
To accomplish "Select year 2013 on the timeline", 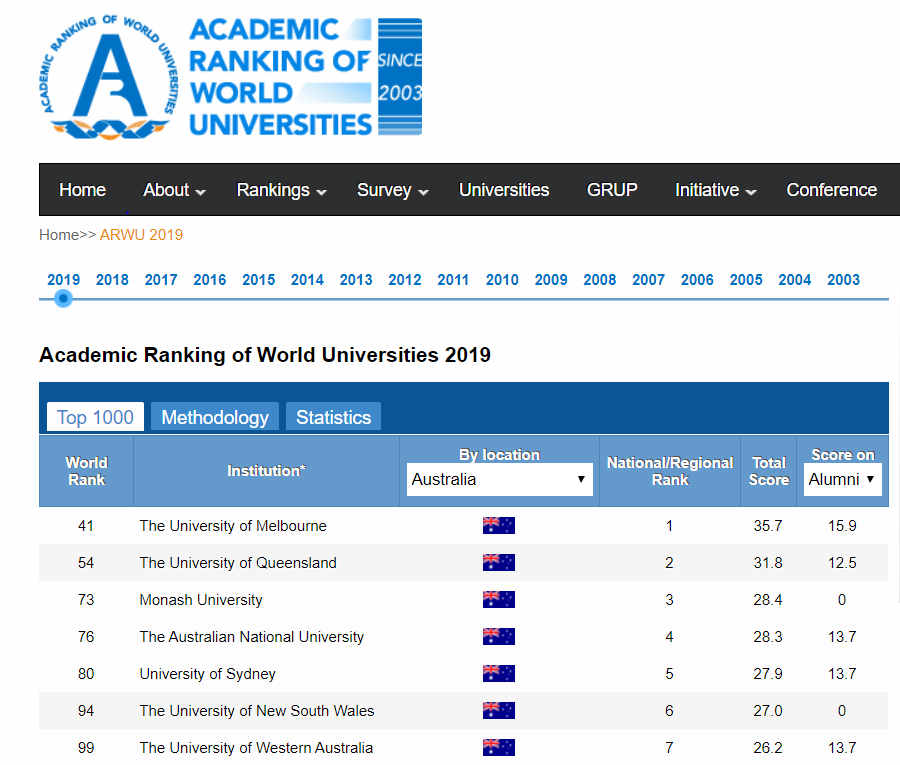I will 356,280.
